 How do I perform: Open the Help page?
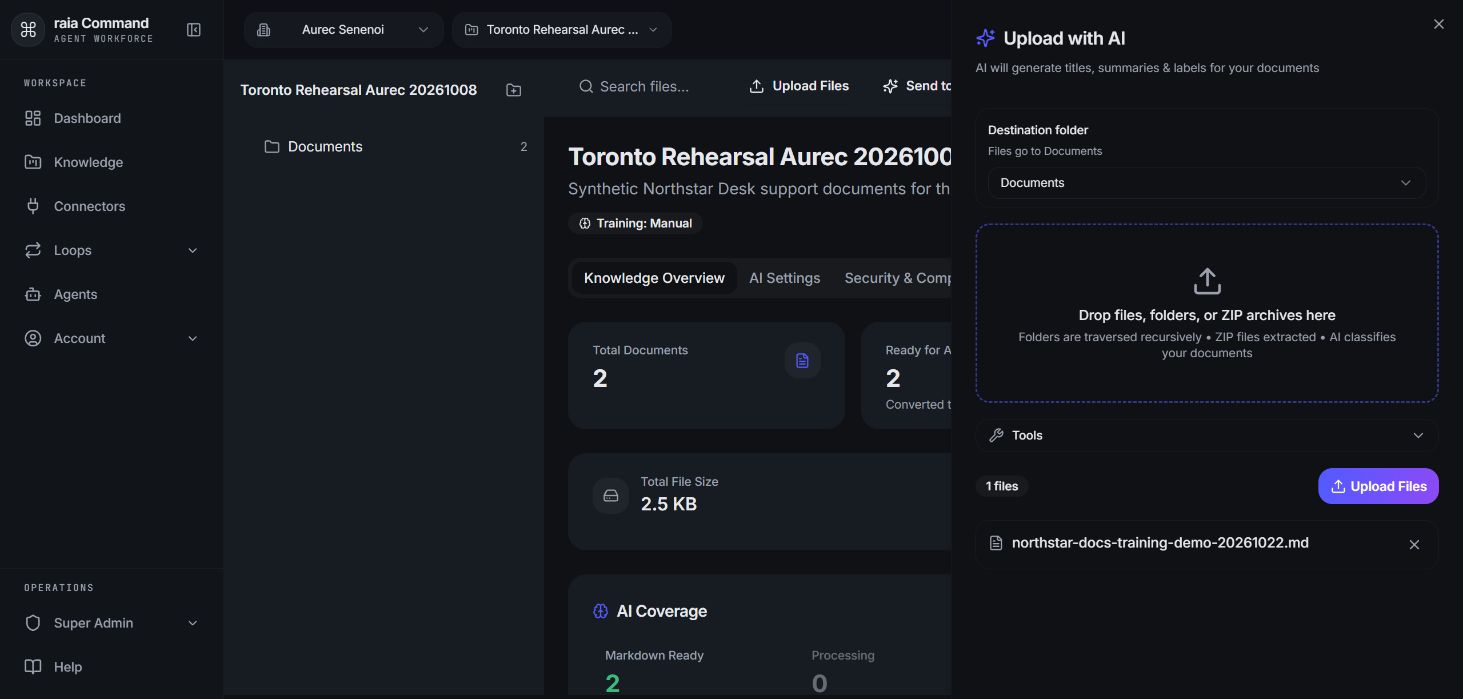click(111, 667)
